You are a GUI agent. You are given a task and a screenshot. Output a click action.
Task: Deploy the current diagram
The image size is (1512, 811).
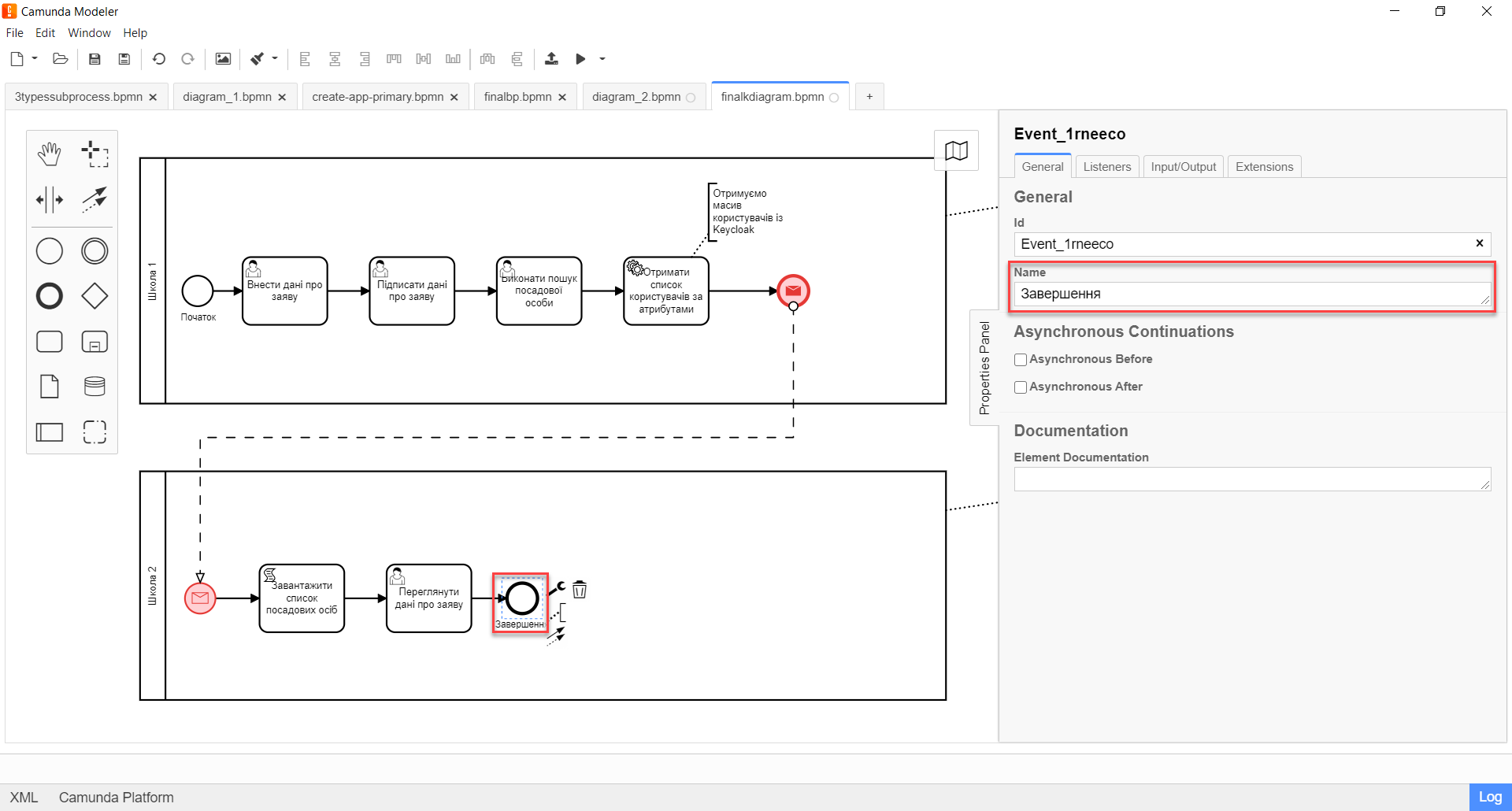click(551, 59)
